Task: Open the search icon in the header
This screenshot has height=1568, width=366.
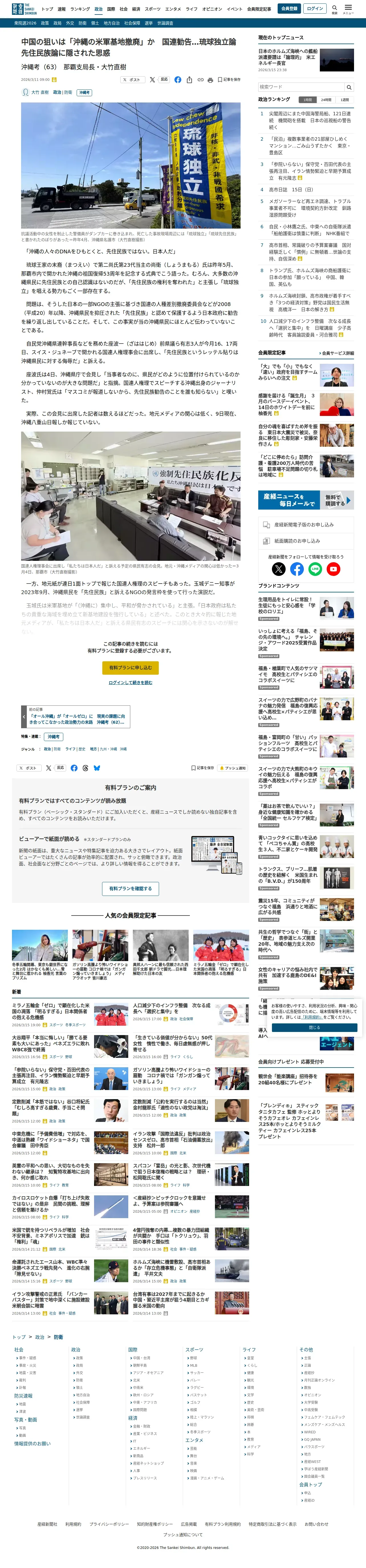Action: [334, 8]
